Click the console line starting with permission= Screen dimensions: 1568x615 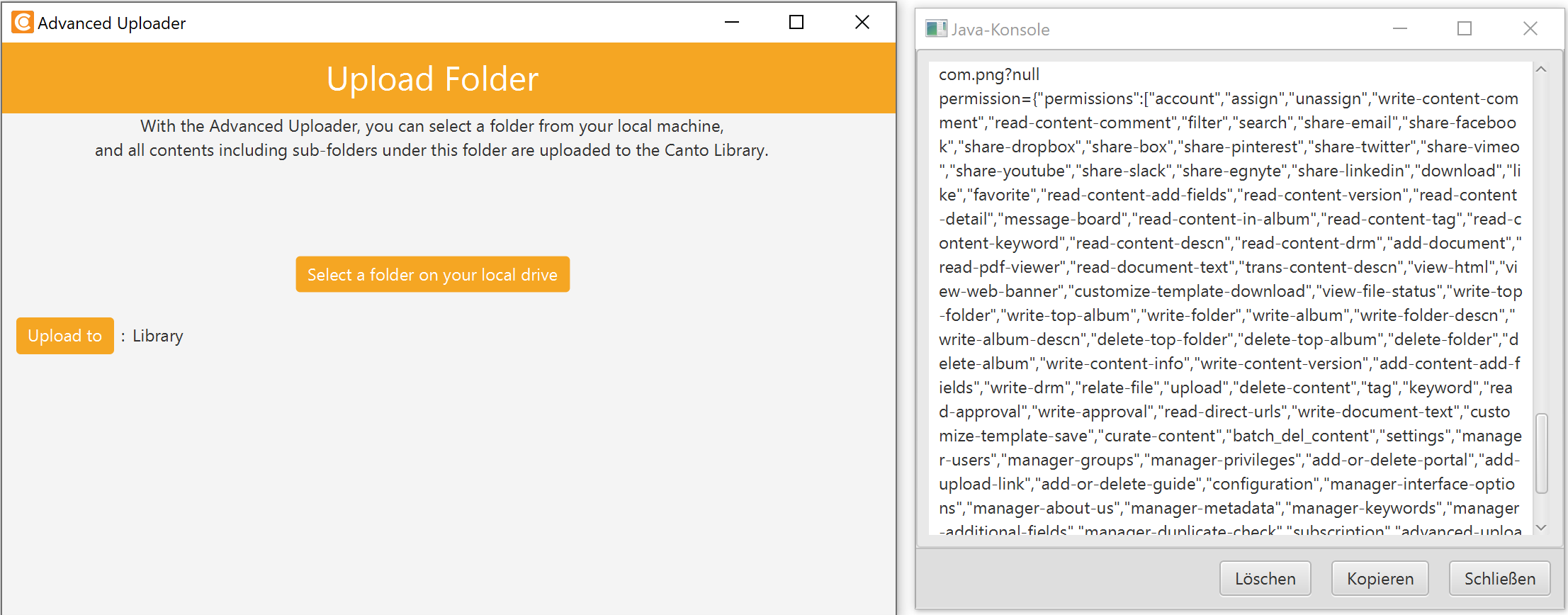pyautogui.click(x=1229, y=98)
